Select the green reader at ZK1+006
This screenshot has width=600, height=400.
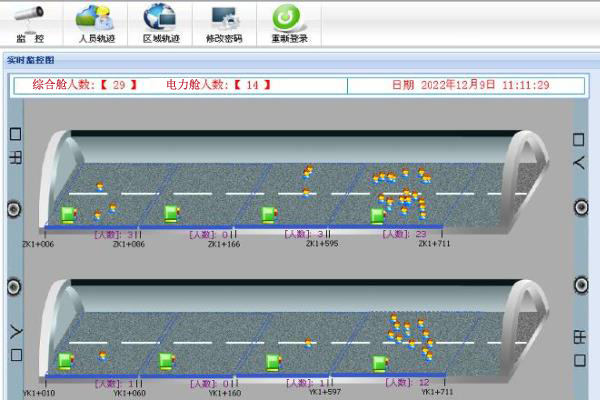pos(69,213)
